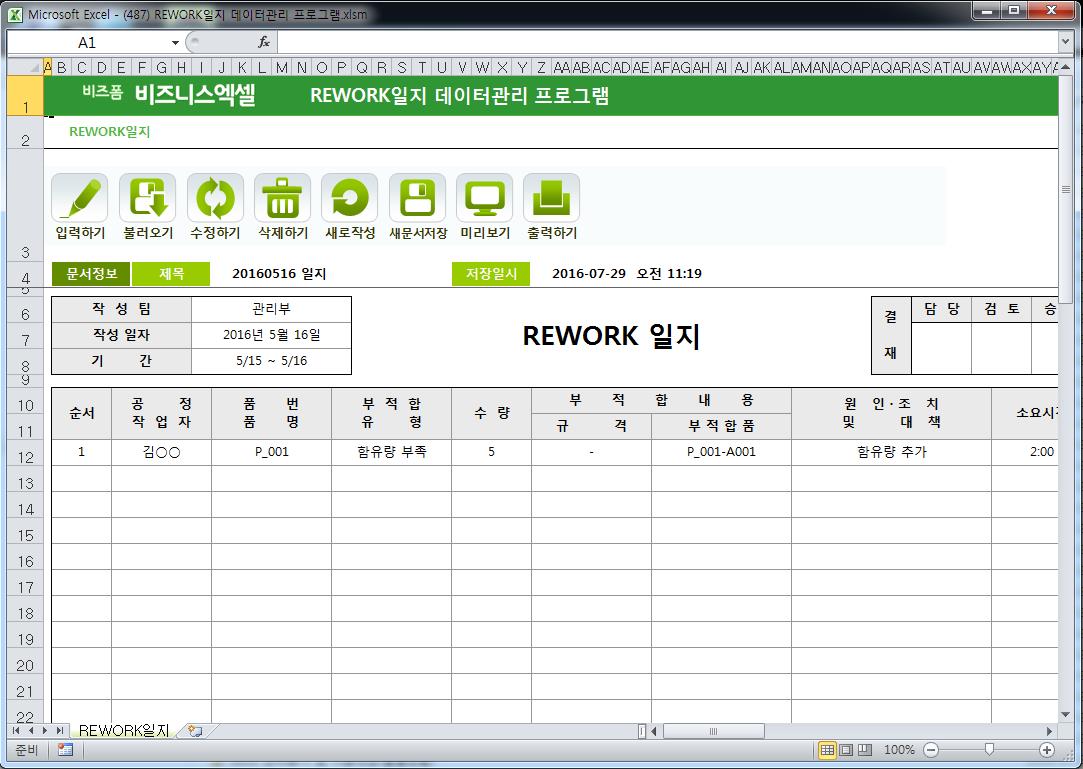Click the zoom out minus button
The width and height of the screenshot is (1083, 769).
pyautogui.click(x=931, y=750)
